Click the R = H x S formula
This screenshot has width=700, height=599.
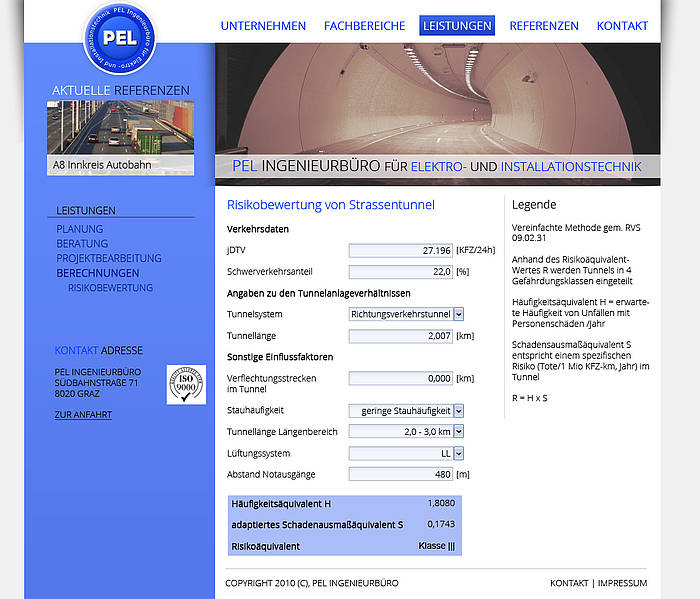(x=529, y=398)
